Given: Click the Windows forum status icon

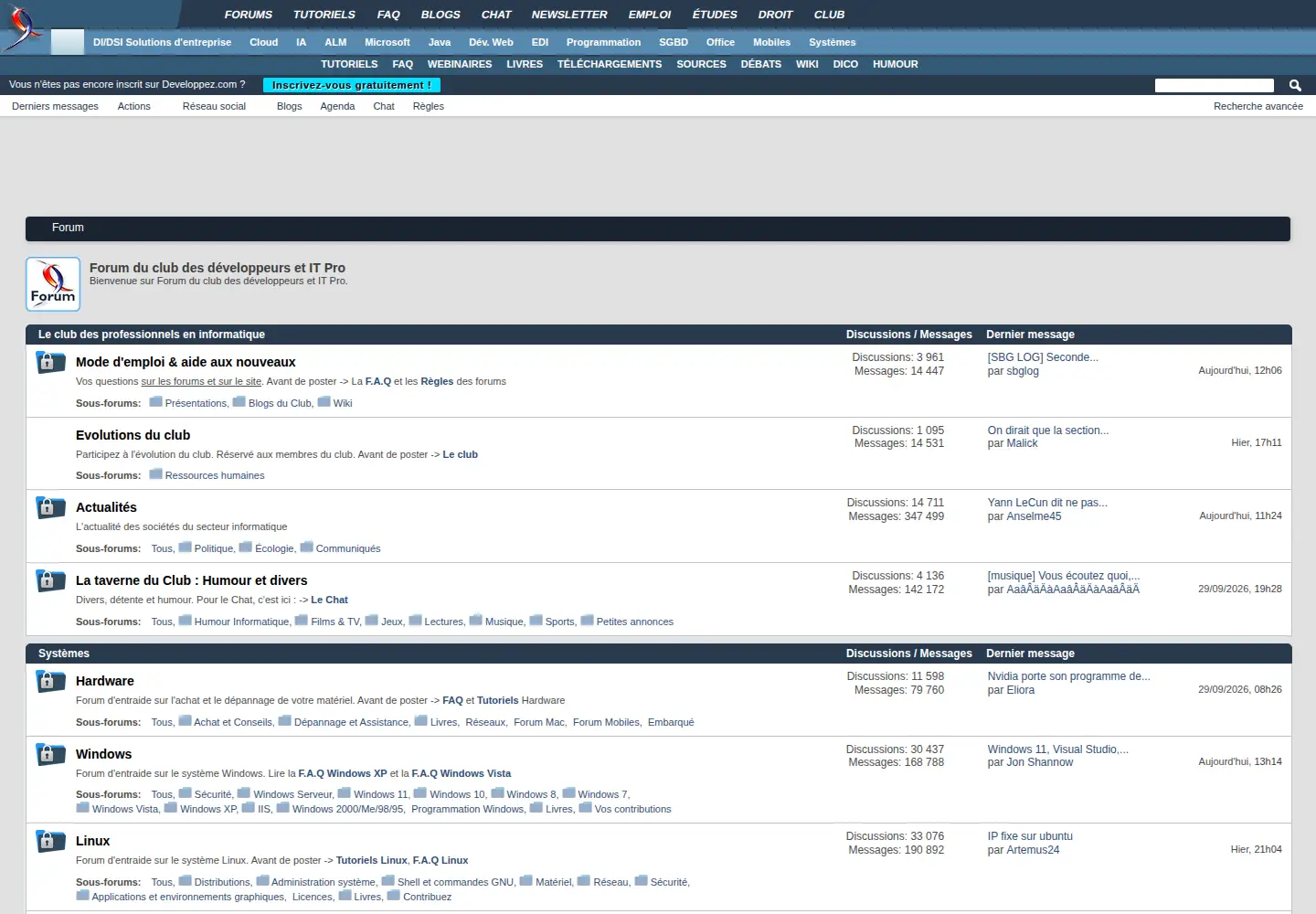Looking at the screenshot, I should [x=50, y=754].
